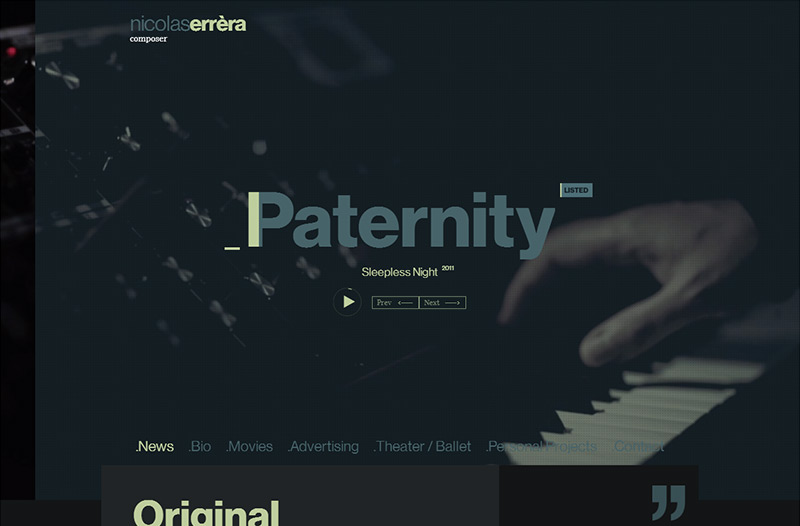Click the previous slide strip on the left edge
Viewport: 800px width, 526px height.
click(17, 249)
